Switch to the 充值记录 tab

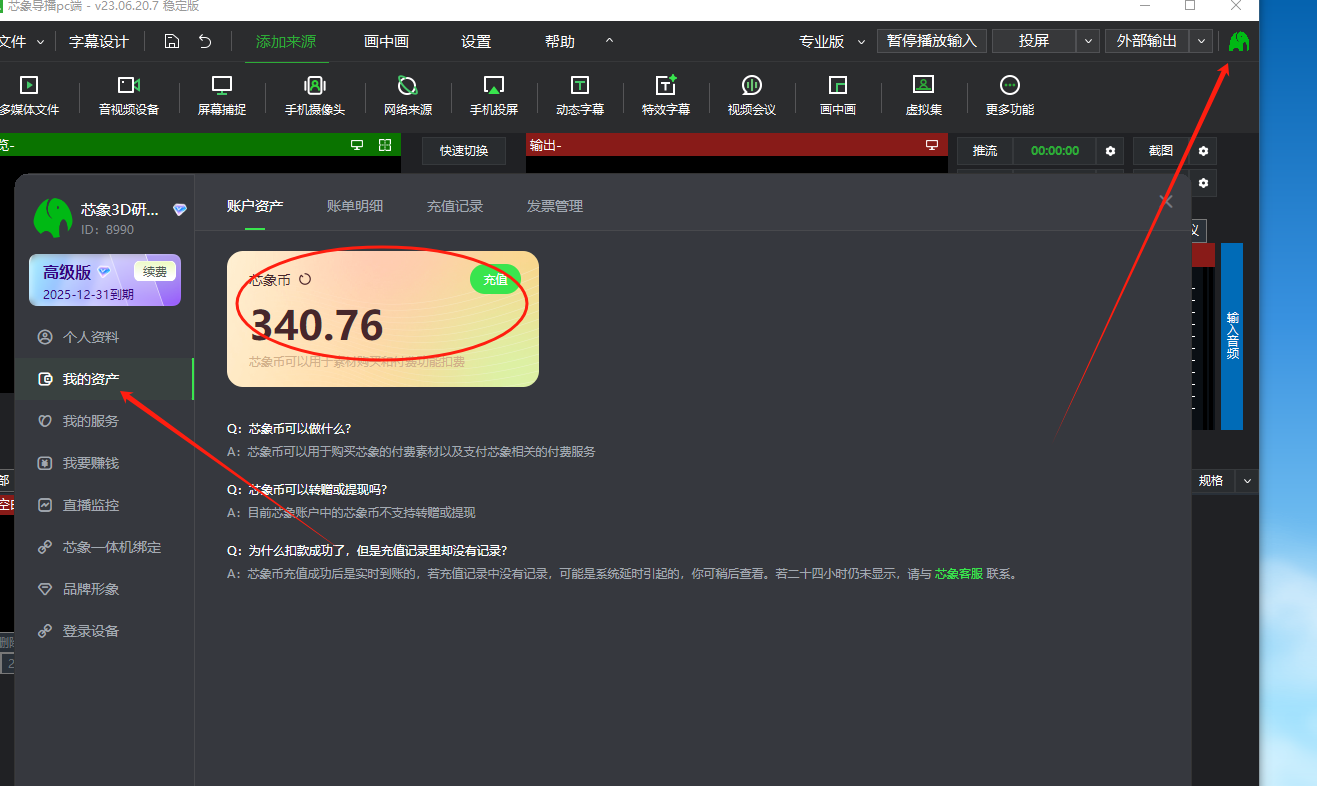tap(454, 206)
